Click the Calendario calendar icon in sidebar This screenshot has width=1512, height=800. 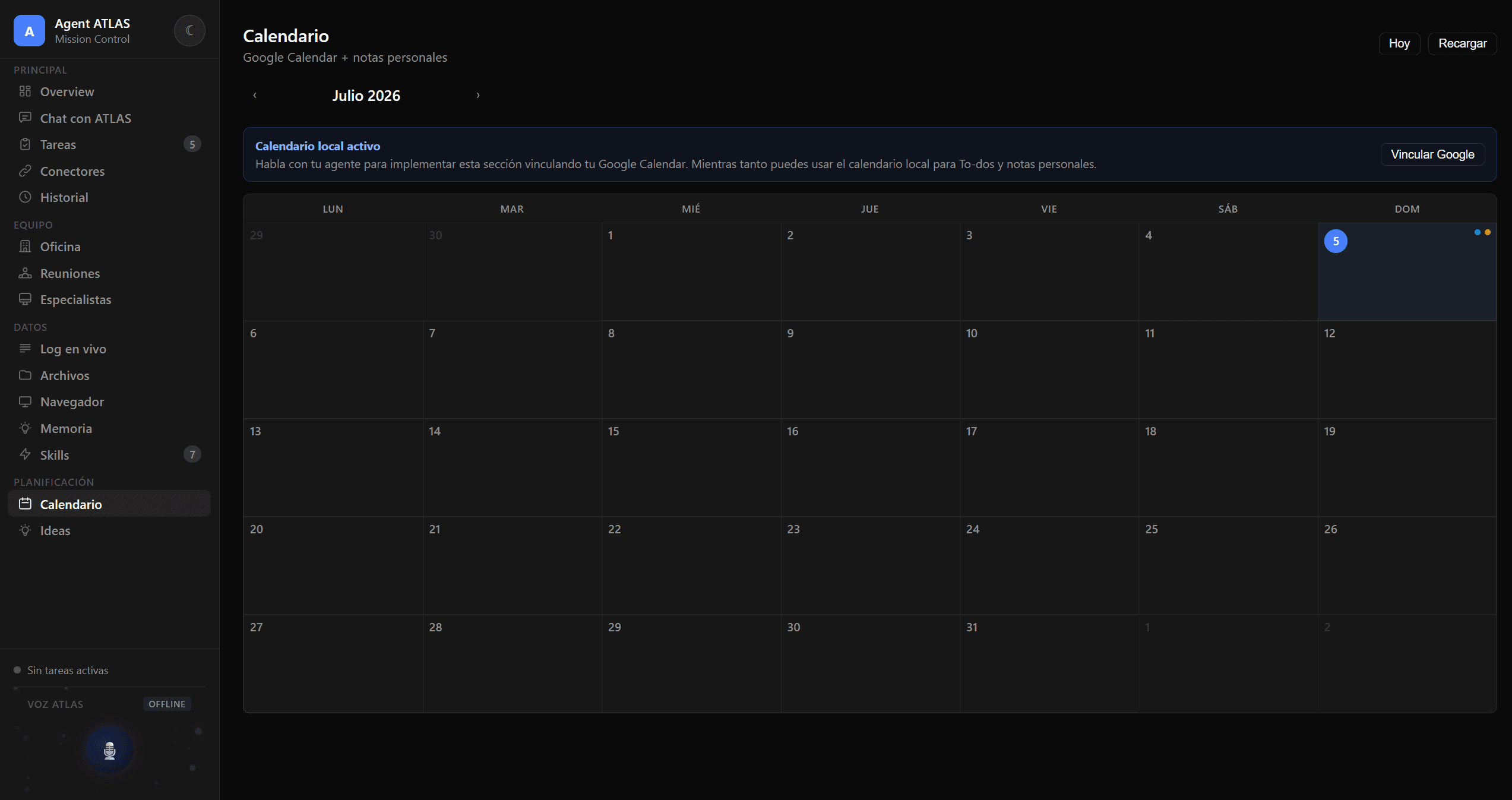click(x=25, y=504)
